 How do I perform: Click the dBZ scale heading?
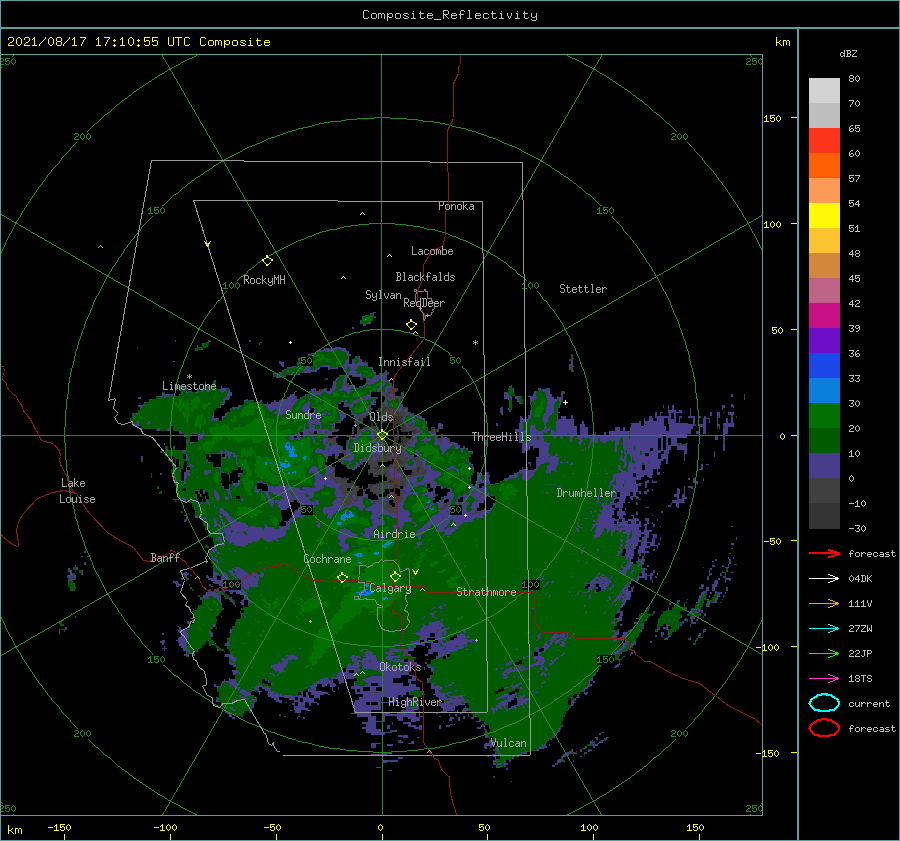848,53
